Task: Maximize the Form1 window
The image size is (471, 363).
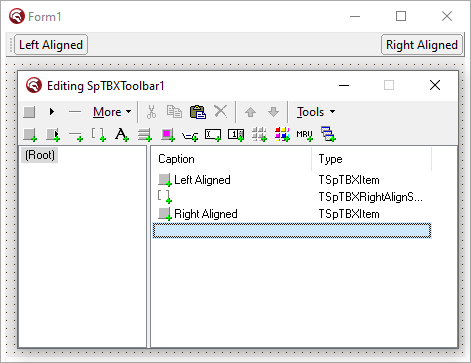Action: 401,16
